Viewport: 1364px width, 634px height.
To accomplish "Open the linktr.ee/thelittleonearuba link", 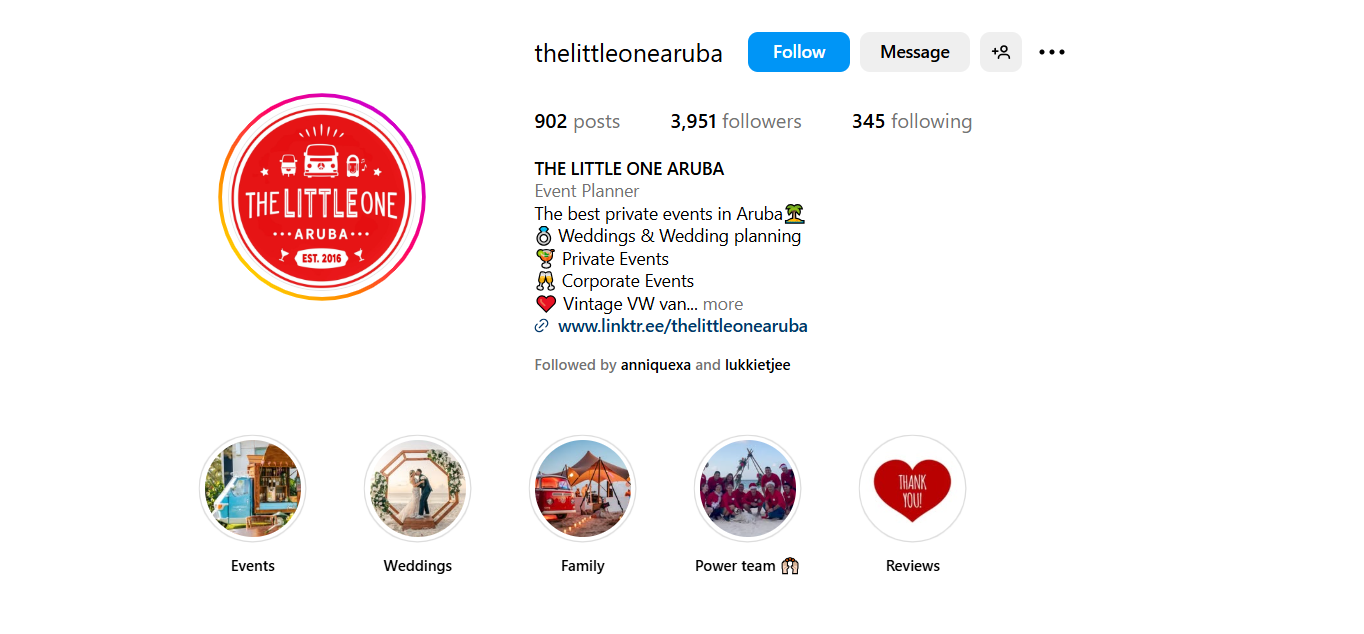I will [x=683, y=326].
